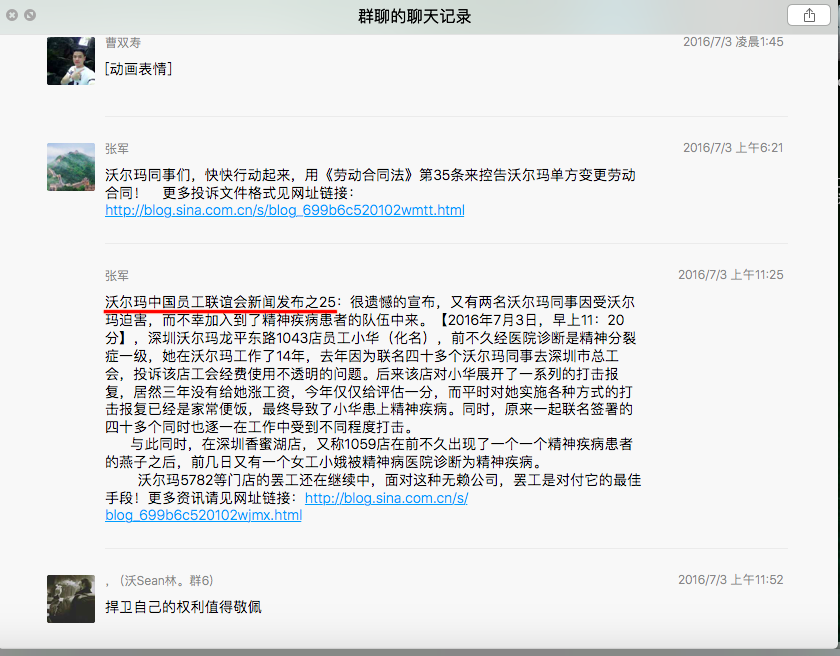Close the chat history window
This screenshot has width=840, height=656.
click(12, 15)
